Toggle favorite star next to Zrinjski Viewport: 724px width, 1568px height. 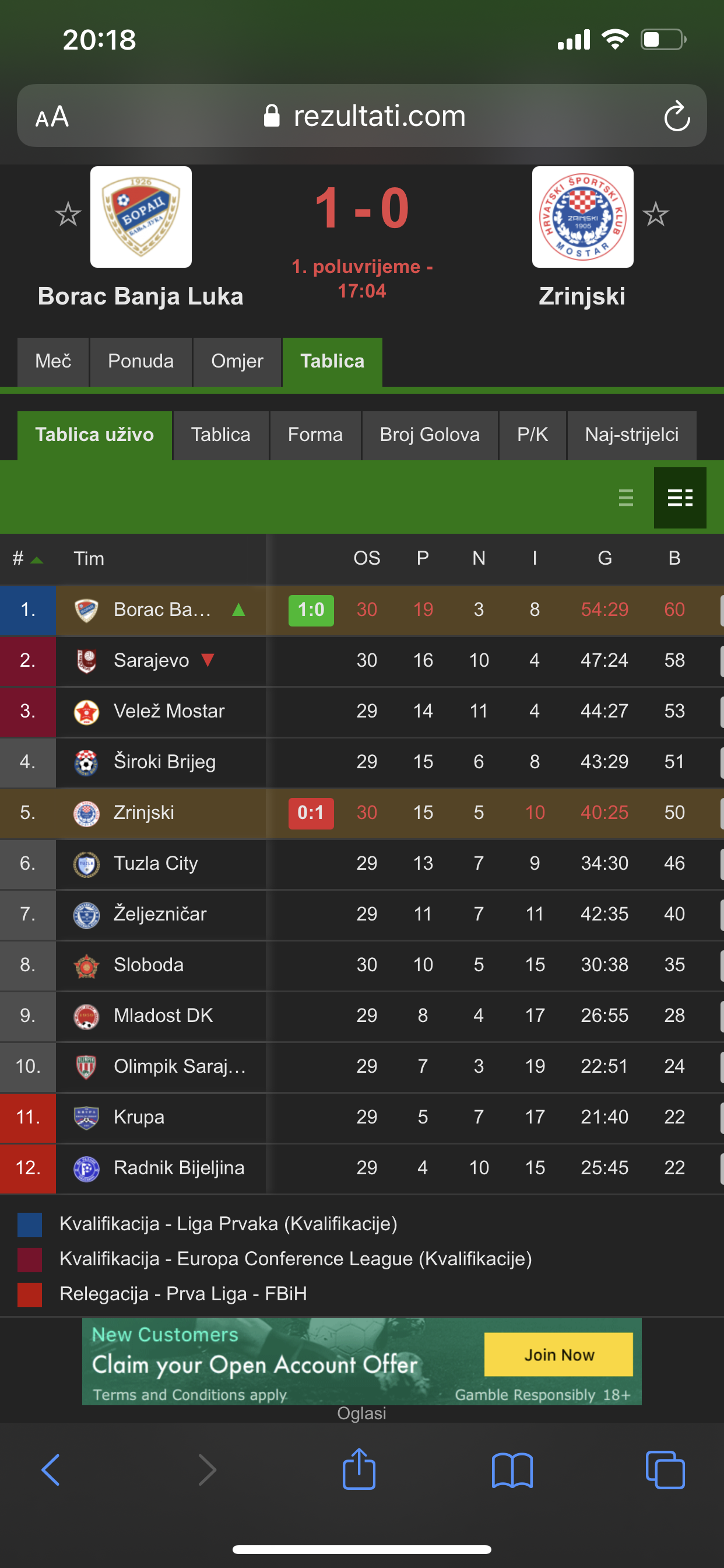[x=655, y=214]
